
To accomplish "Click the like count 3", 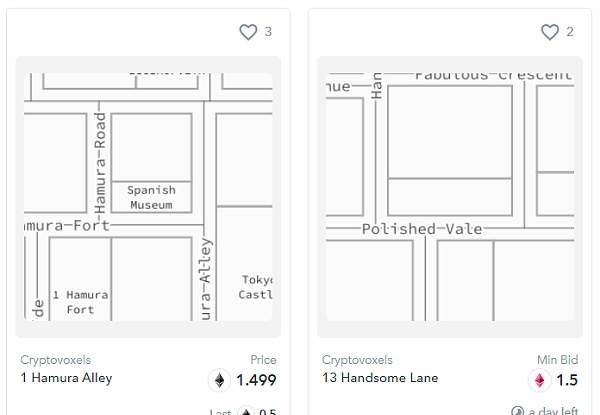I will pyautogui.click(x=268, y=32).
